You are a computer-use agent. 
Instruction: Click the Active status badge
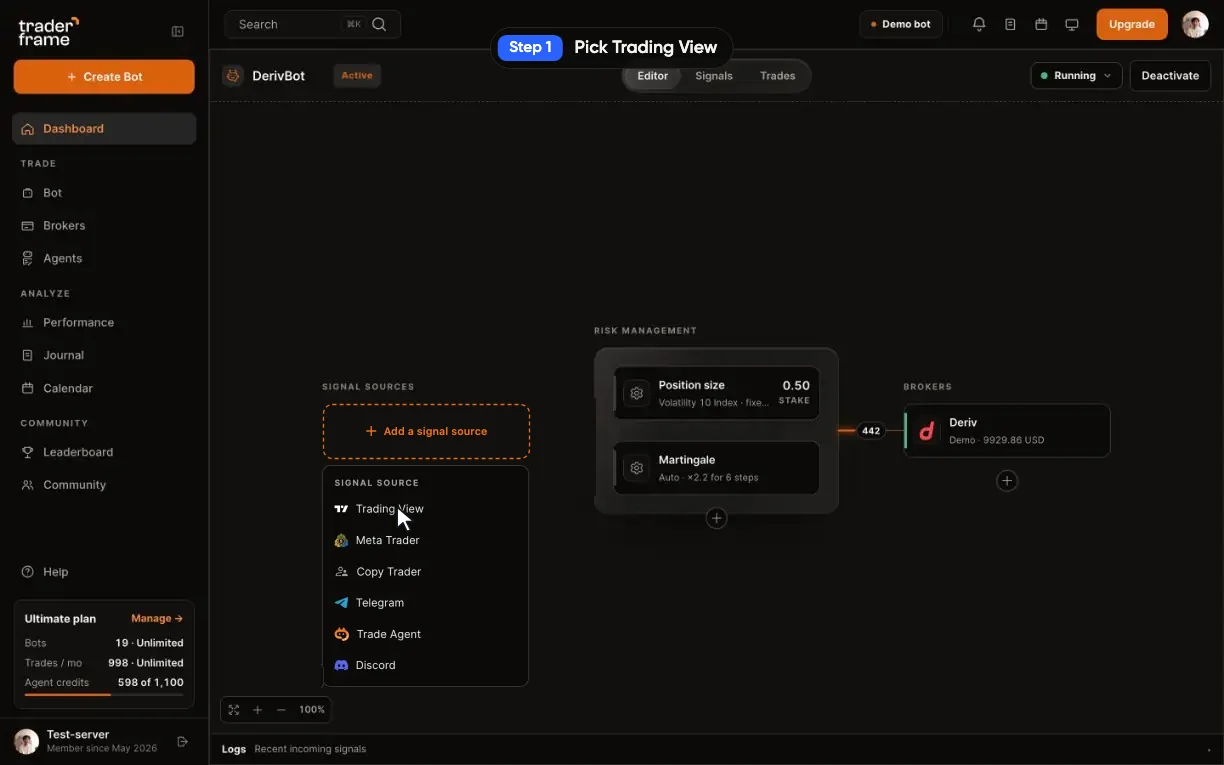(x=357, y=76)
